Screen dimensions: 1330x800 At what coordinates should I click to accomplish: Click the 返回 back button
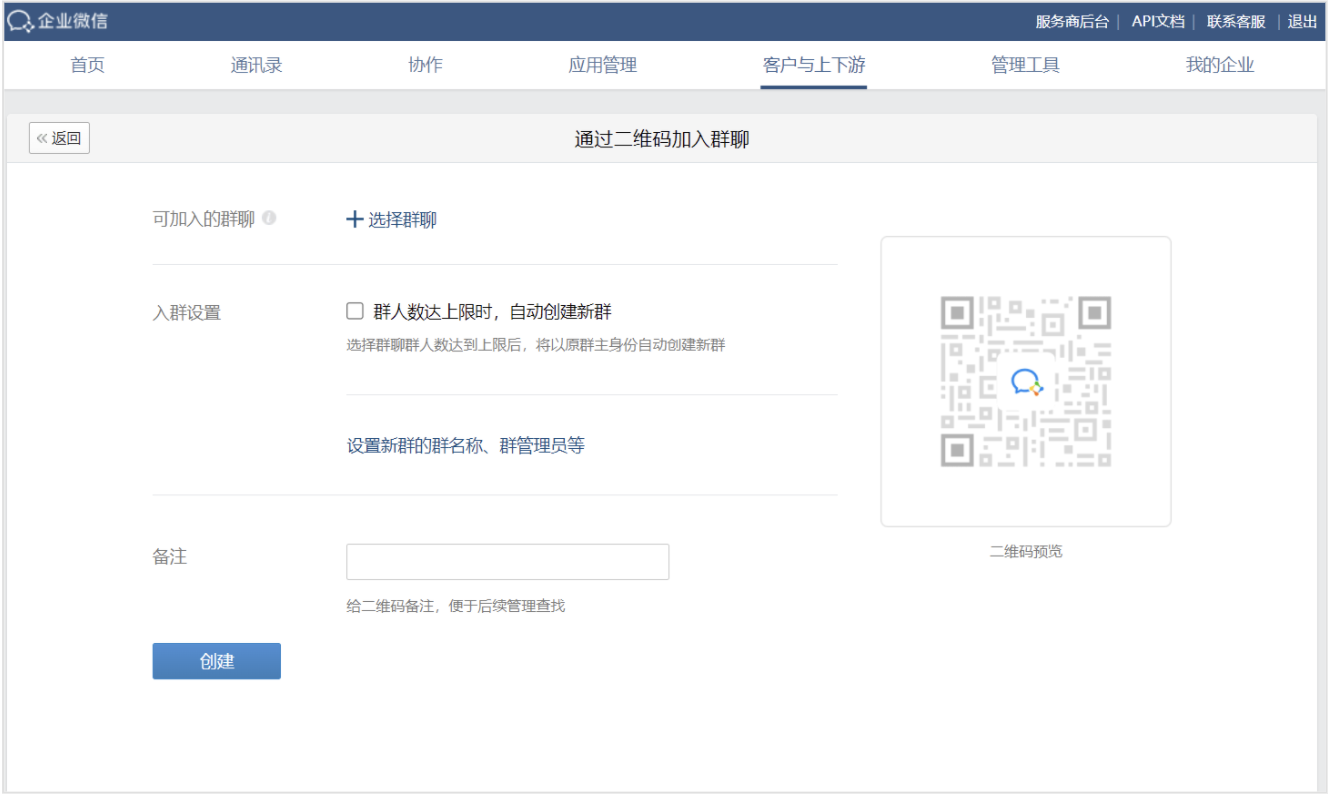coord(59,138)
